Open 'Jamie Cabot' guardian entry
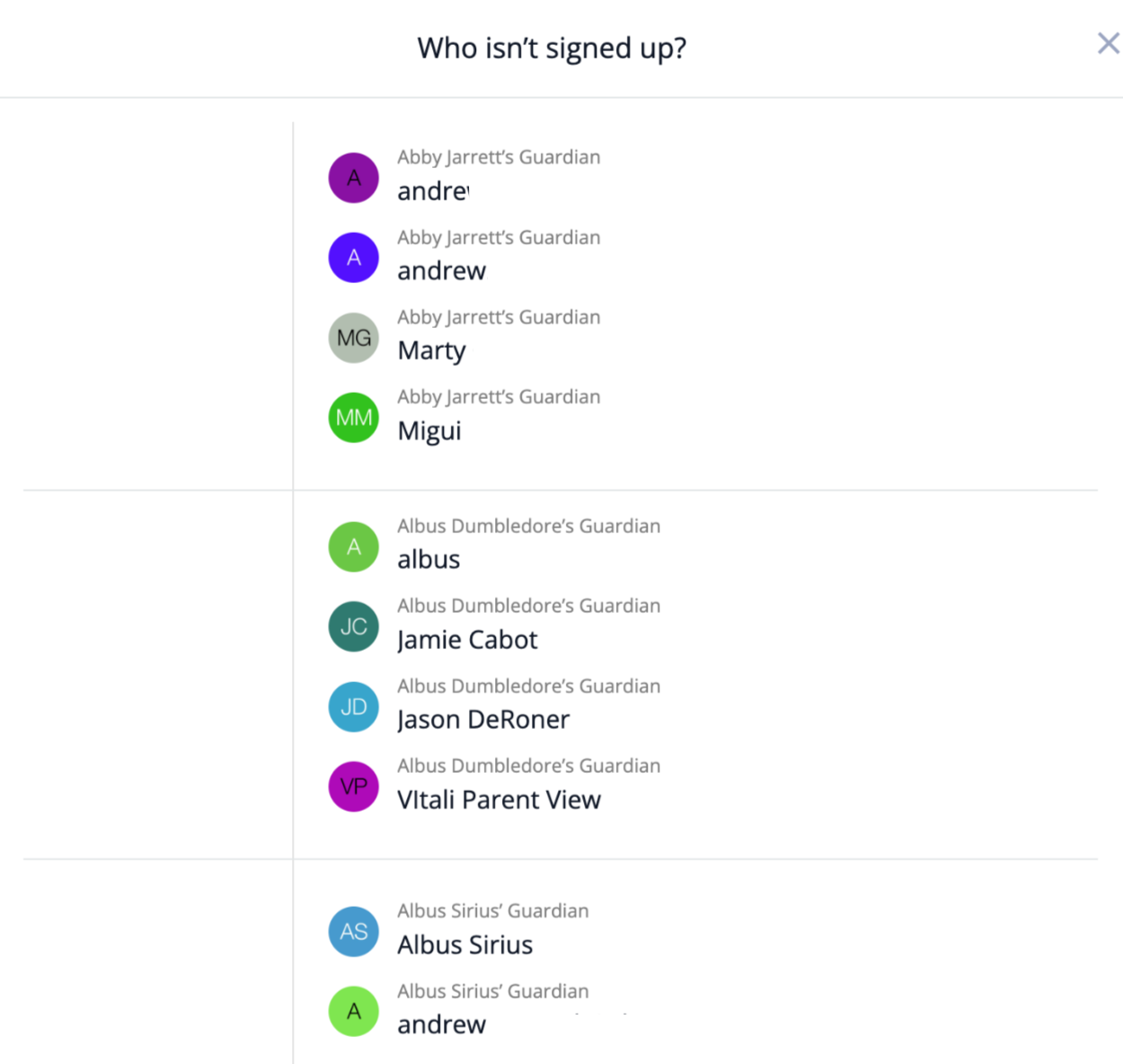This screenshot has width=1123, height=1064. pos(467,640)
